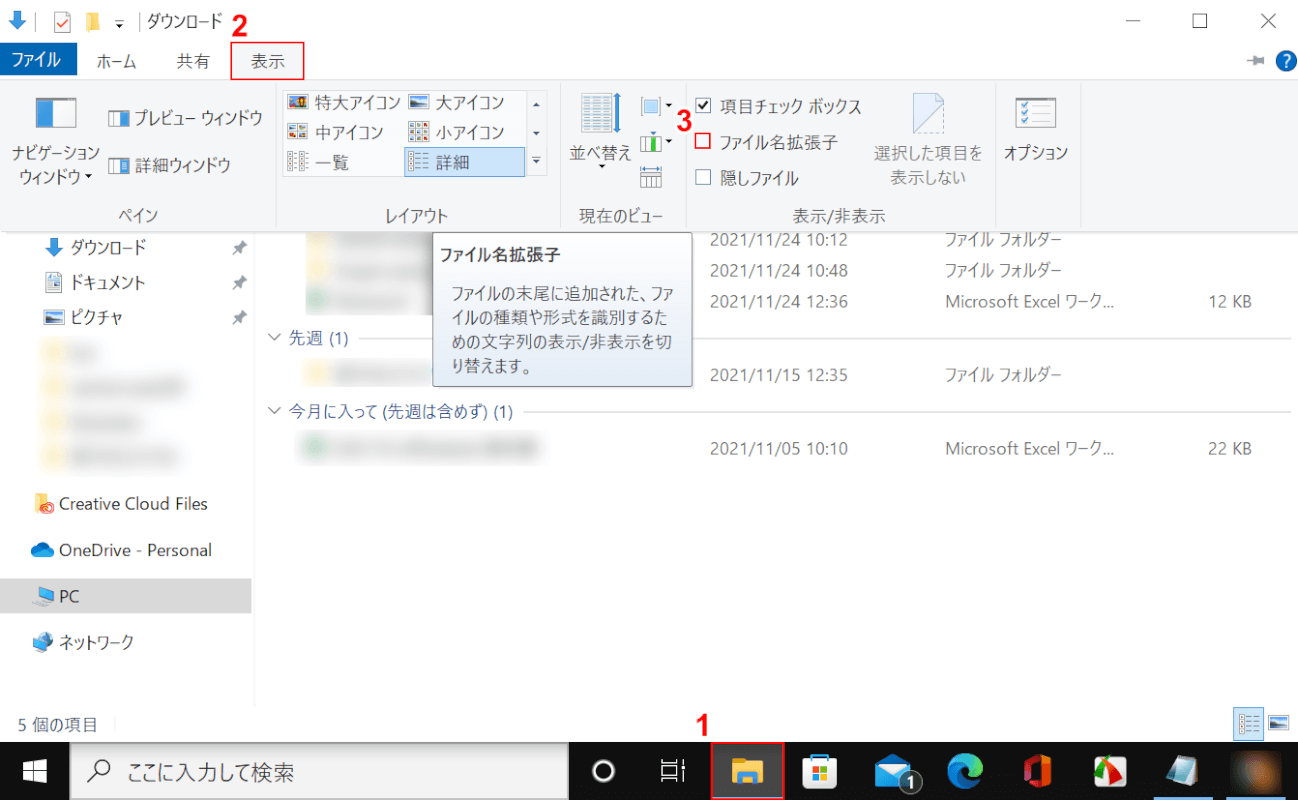Open Microsoft Store from taskbar
The height and width of the screenshot is (800, 1298).
[x=820, y=771]
